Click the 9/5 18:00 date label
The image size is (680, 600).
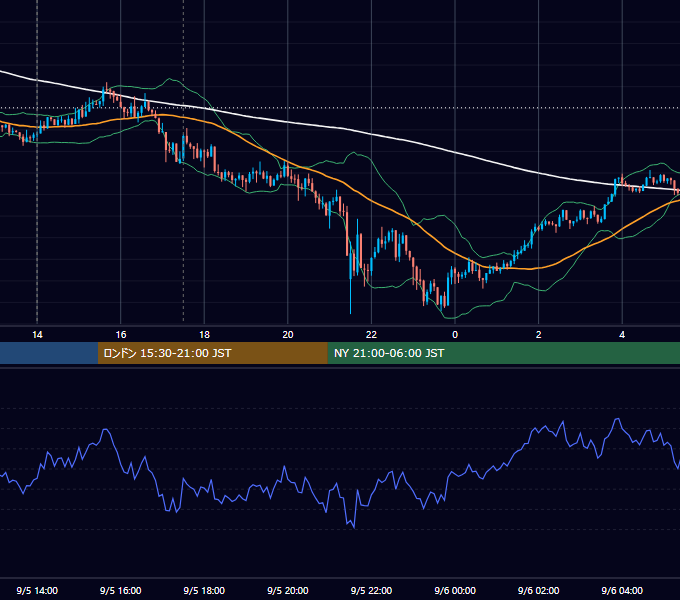(204, 590)
